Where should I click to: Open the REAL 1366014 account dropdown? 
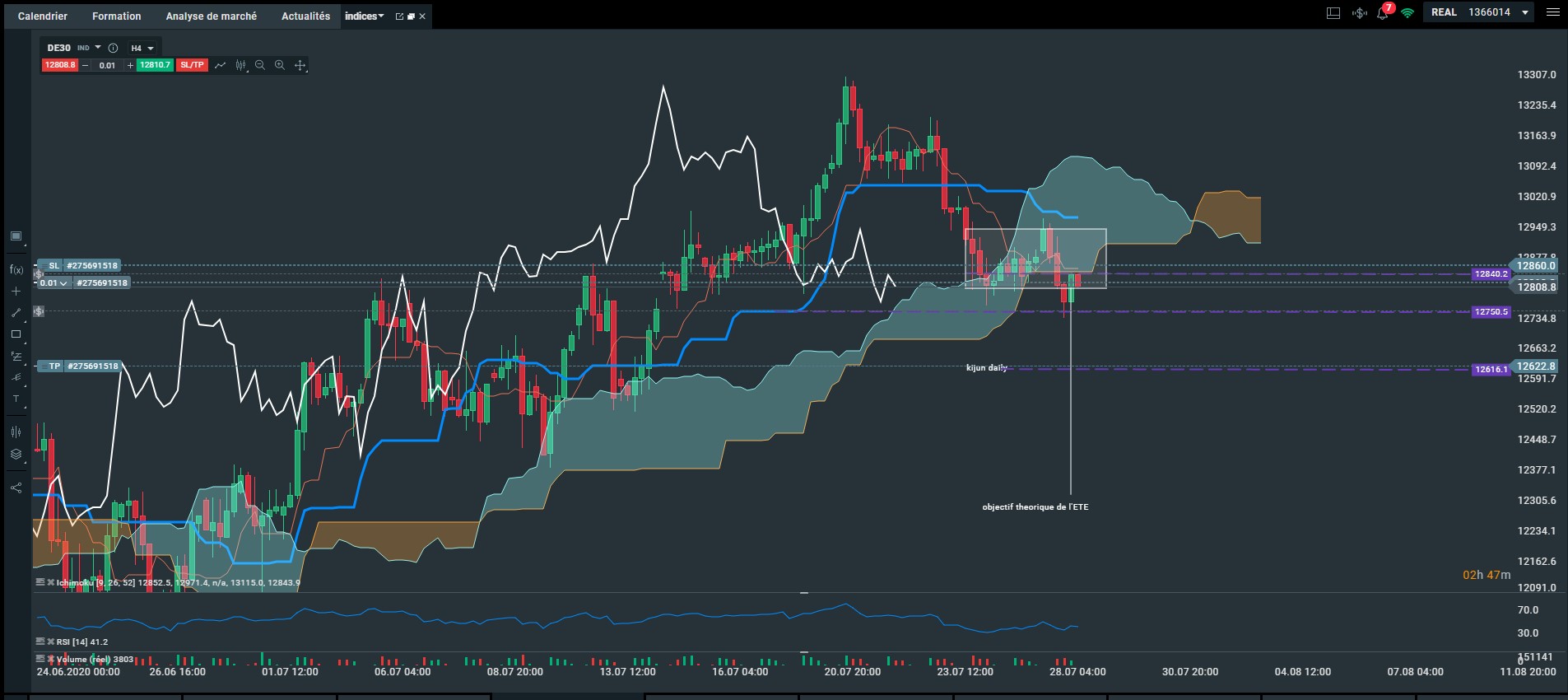(1479, 12)
